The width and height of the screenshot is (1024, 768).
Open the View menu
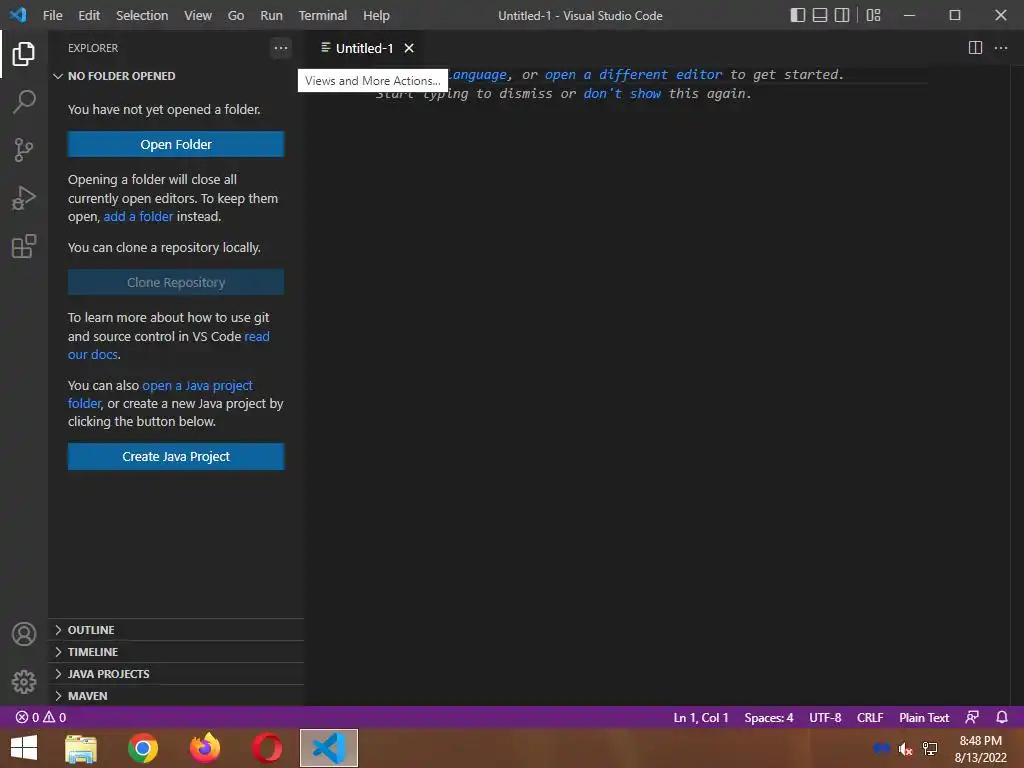[198, 15]
